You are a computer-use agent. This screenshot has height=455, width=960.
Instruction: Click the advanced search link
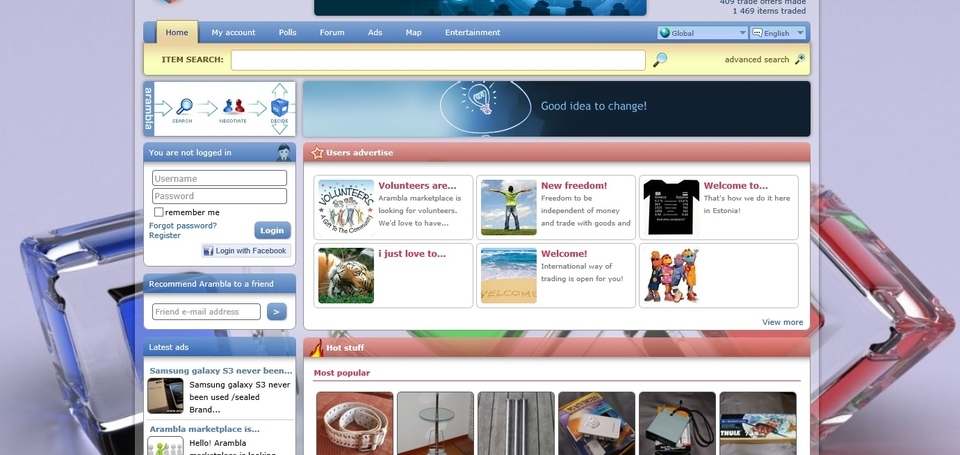point(757,59)
